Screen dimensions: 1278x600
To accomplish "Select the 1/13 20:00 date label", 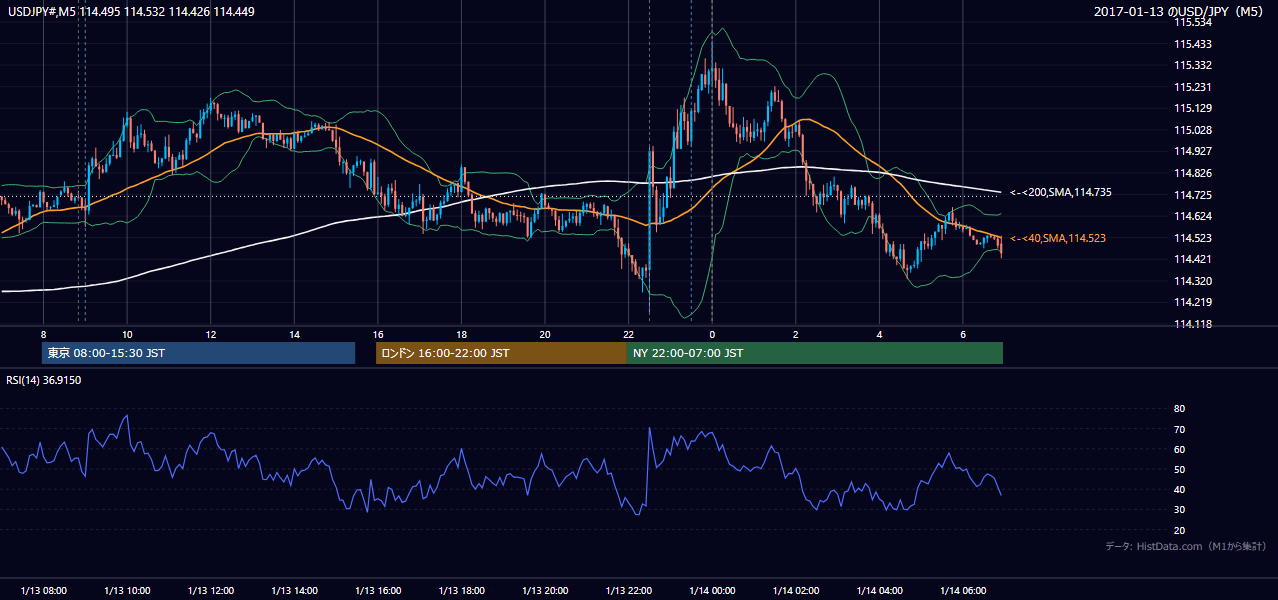I will click(x=544, y=591).
